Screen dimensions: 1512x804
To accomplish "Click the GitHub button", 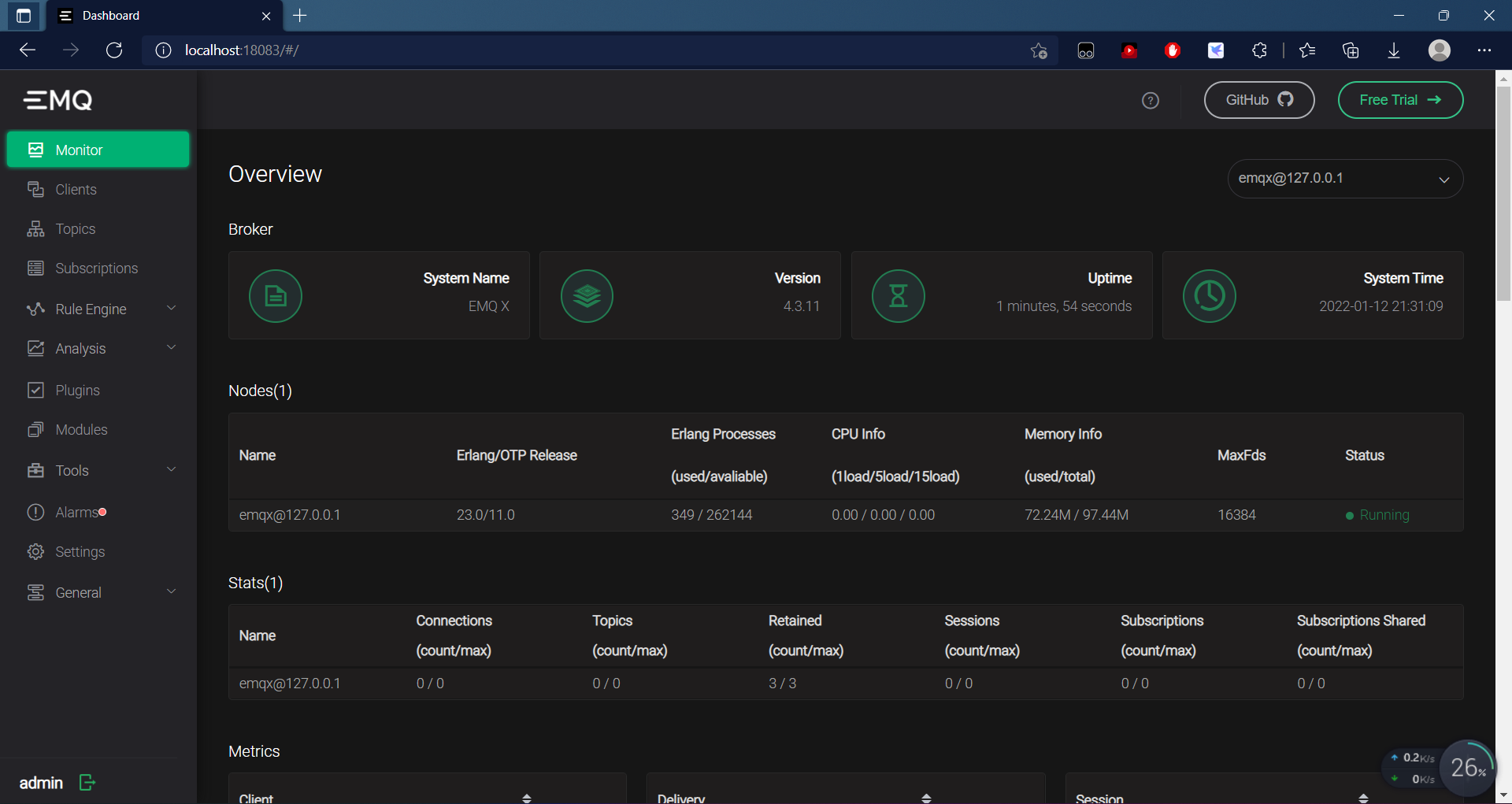I will point(1259,100).
